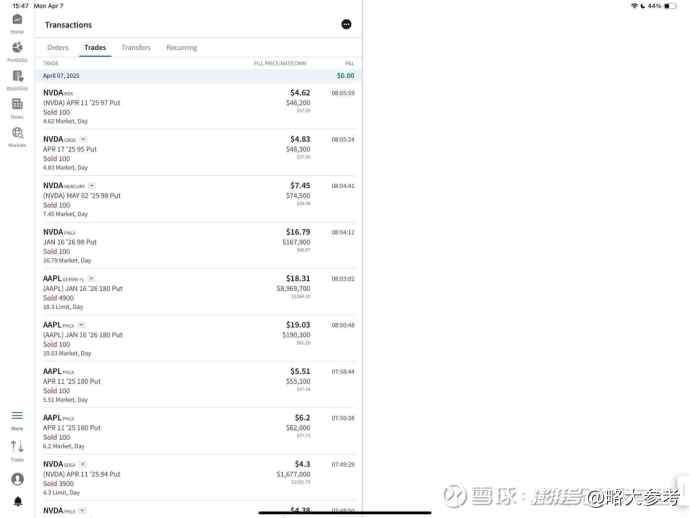The height and width of the screenshot is (518, 690).
Task: Tap the FILL PRICE/AMT/COMM column header
Action: coord(280,64)
